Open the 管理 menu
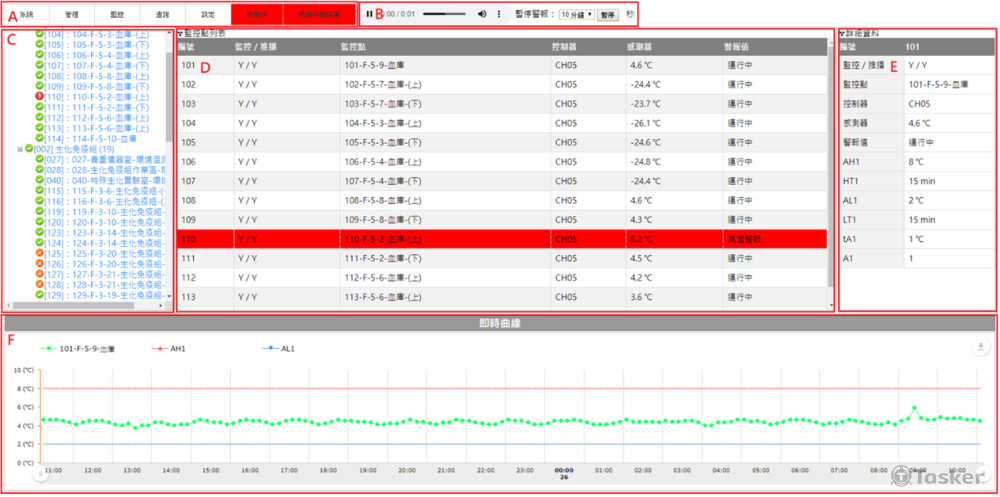This screenshot has height=497, width=1000. pos(72,15)
